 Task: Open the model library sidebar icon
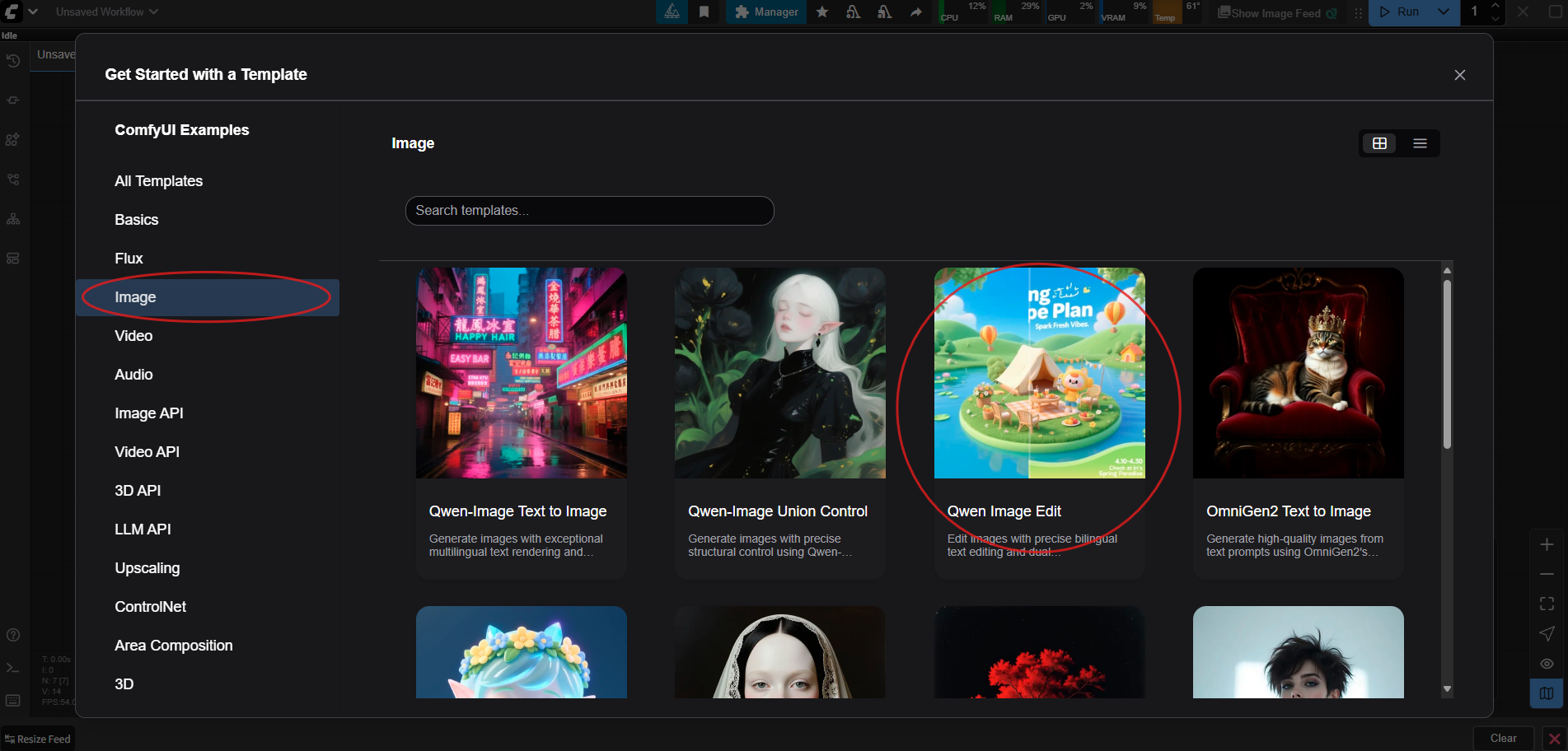(12, 140)
